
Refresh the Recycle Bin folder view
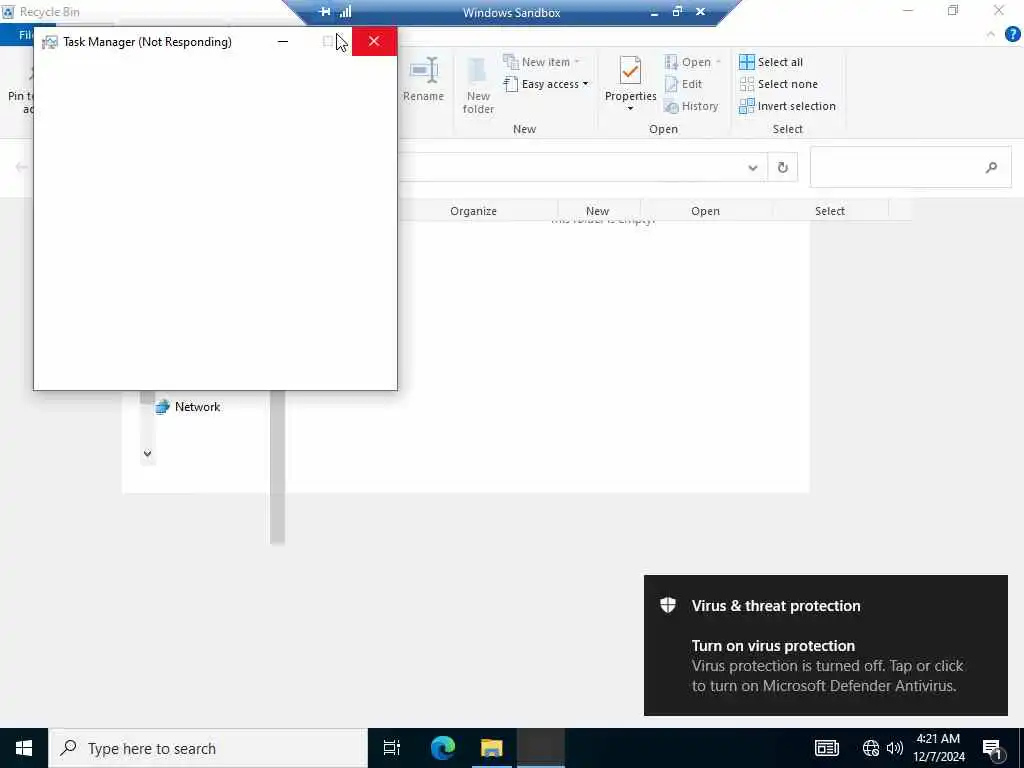(x=782, y=168)
